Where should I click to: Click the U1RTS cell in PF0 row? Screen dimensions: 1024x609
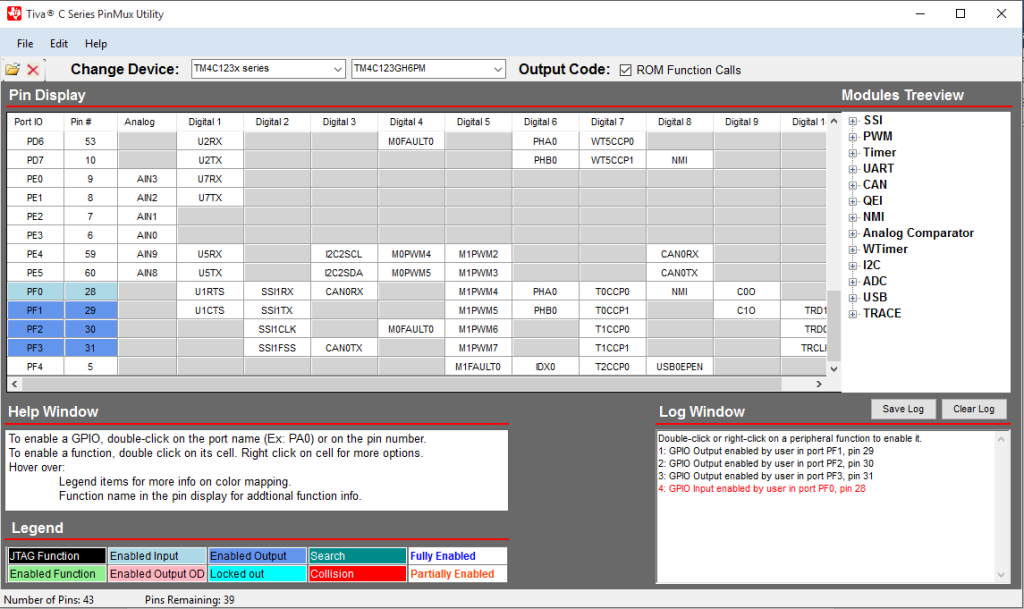(210, 292)
